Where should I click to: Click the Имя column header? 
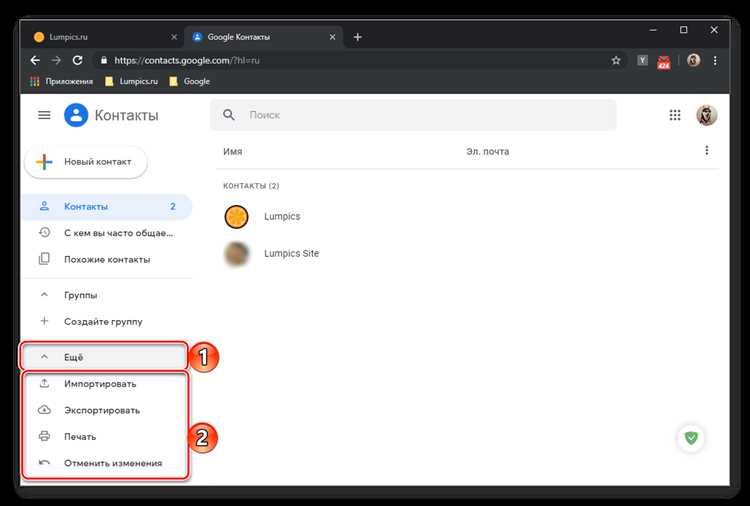click(x=232, y=151)
